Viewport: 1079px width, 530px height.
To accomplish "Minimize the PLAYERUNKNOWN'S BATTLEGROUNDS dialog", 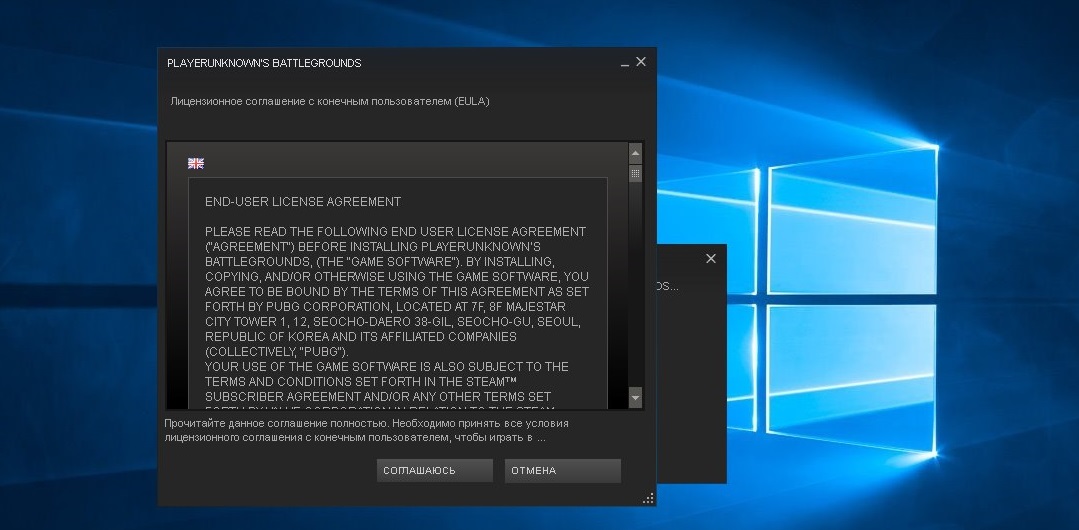I will click(625, 64).
